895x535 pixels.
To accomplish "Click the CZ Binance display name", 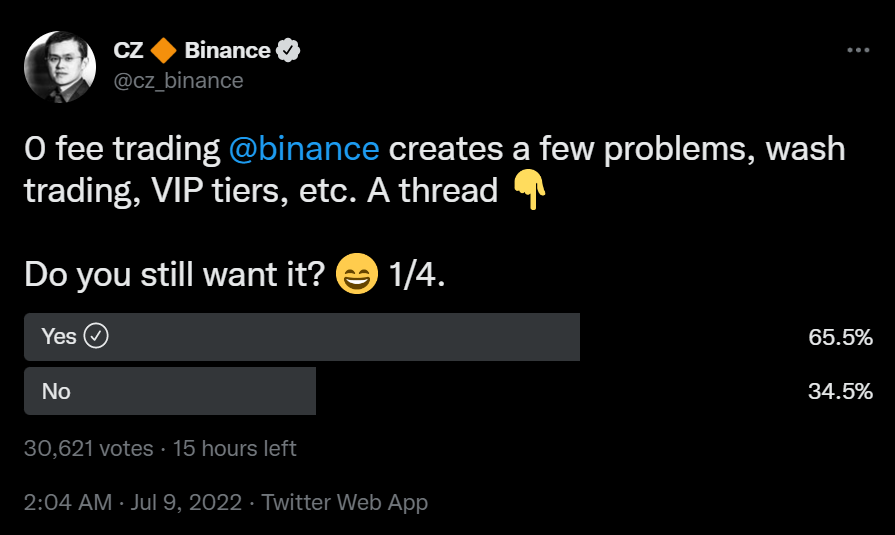I will pos(199,50).
